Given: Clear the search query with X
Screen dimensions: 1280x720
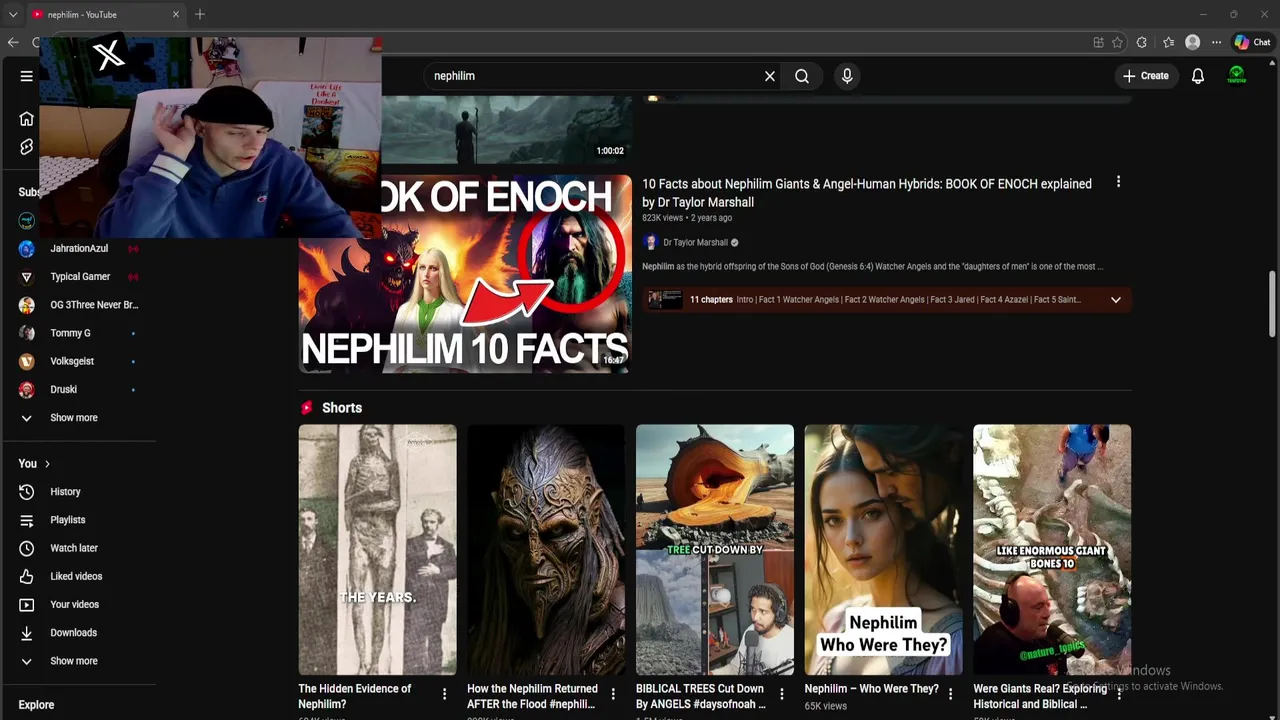Looking at the screenshot, I should point(770,76).
